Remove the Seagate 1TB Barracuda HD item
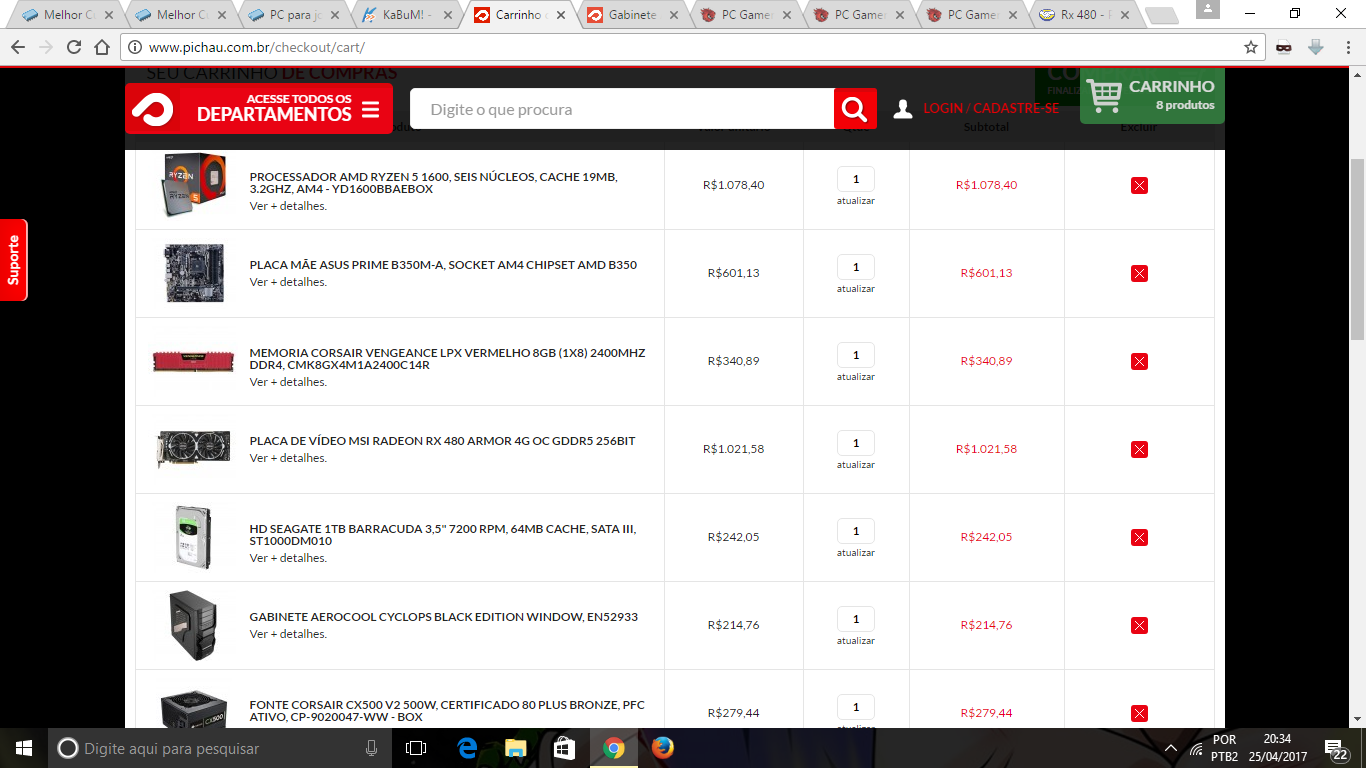This screenshot has height=768, width=1366. point(1139,537)
